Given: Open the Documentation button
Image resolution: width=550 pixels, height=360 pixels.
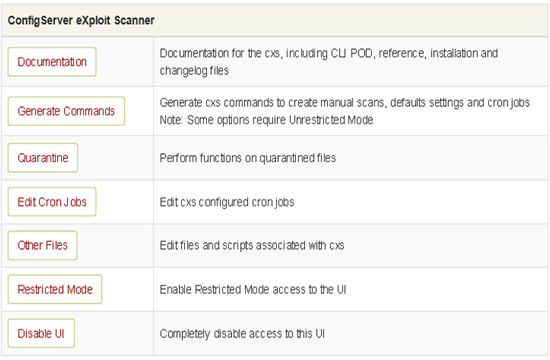Looking at the screenshot, I should click(52, 62).
